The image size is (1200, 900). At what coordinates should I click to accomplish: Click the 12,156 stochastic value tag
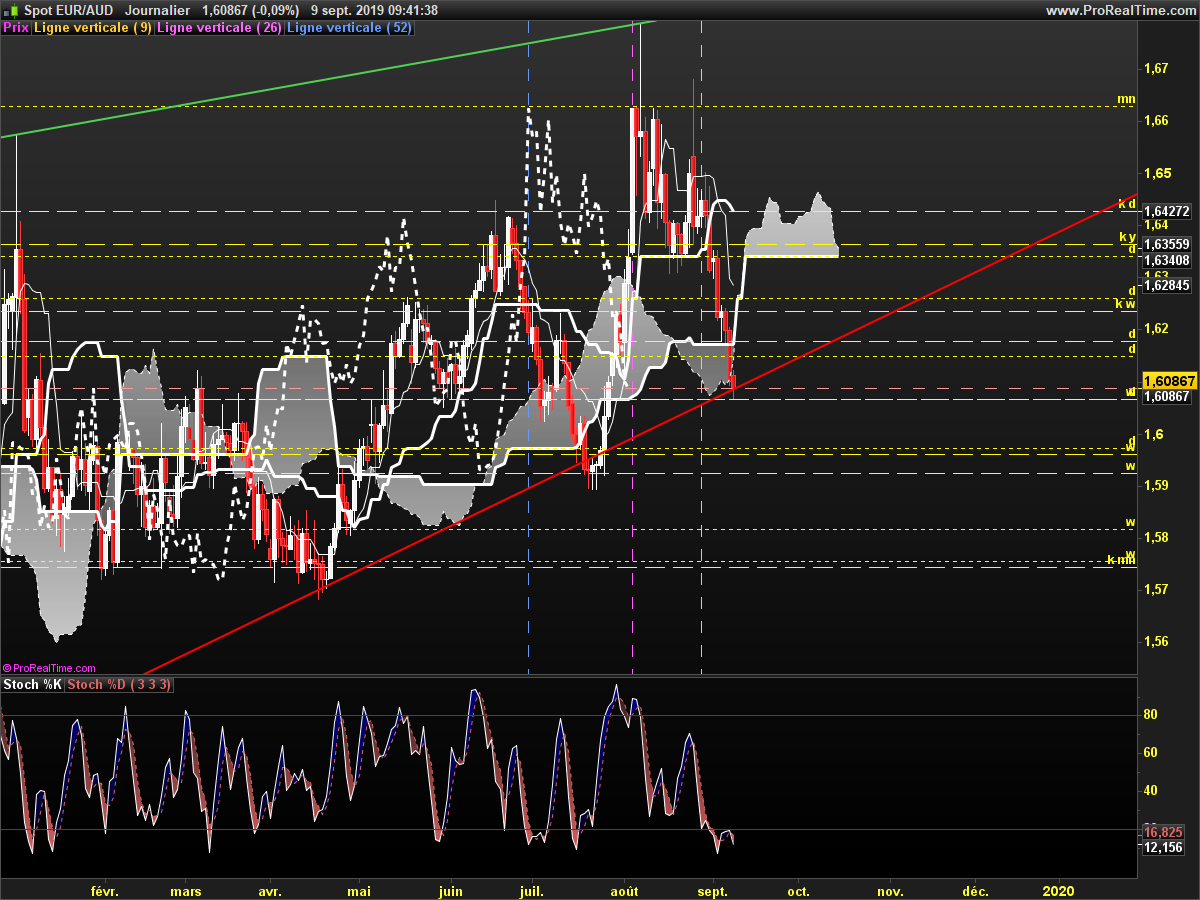pyautogui.click(x=1164, y=847)
